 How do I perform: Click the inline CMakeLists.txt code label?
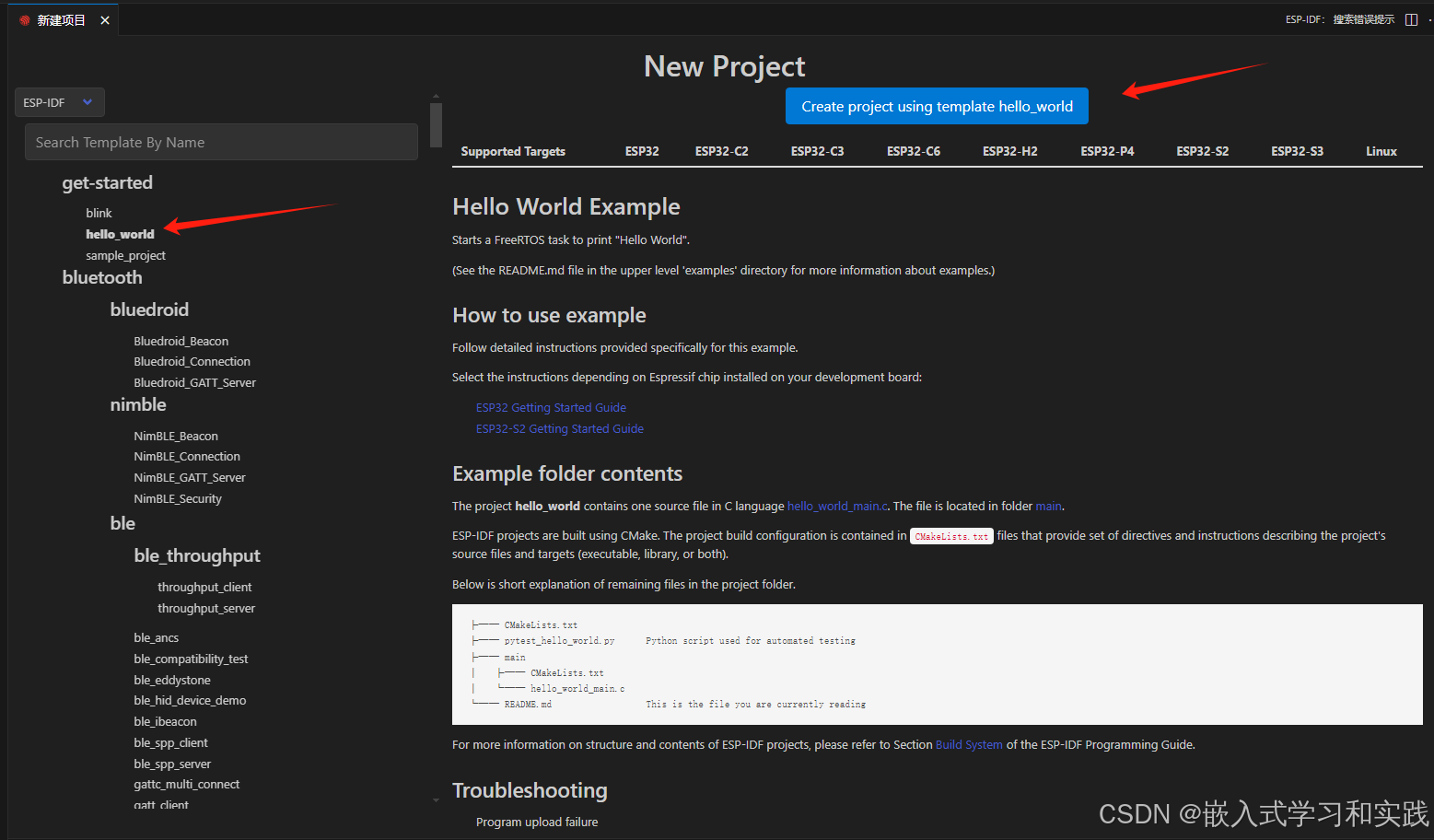951,536
